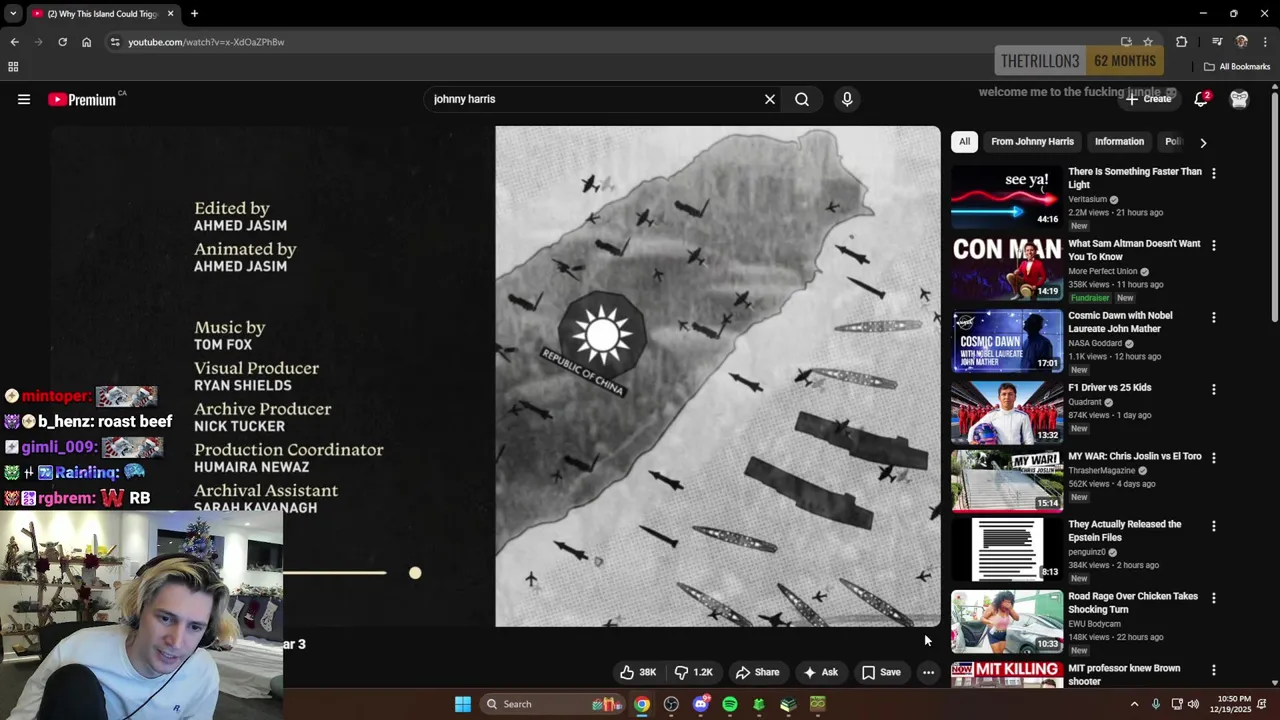Open All Bookmarks folder
The height and width of the screenshot is (720, 1280).
pos(1237,67)
